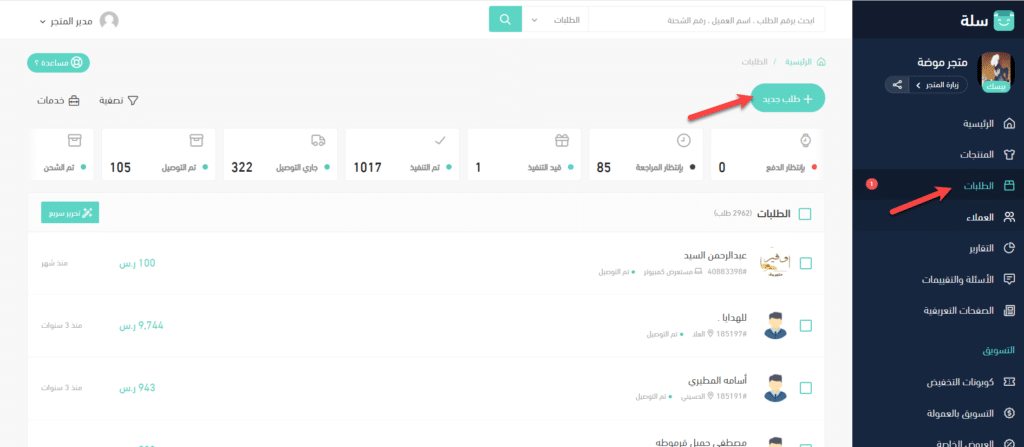Open order of أسامه المطيري
1024x447 pixels.
(718, 380)
